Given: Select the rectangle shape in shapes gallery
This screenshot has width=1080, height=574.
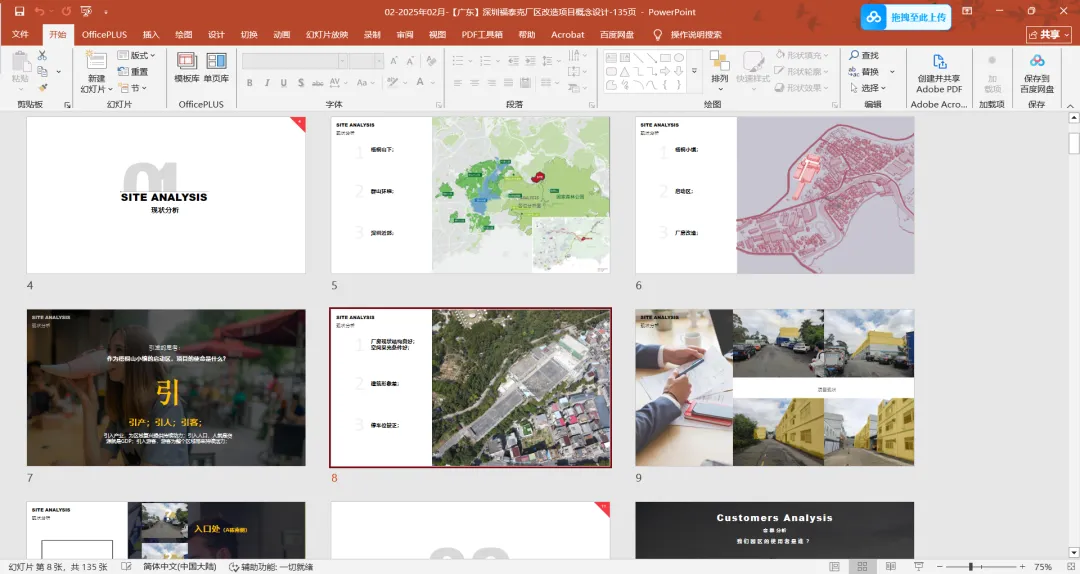Looking at the screenshot, I should tap(665, 58).
